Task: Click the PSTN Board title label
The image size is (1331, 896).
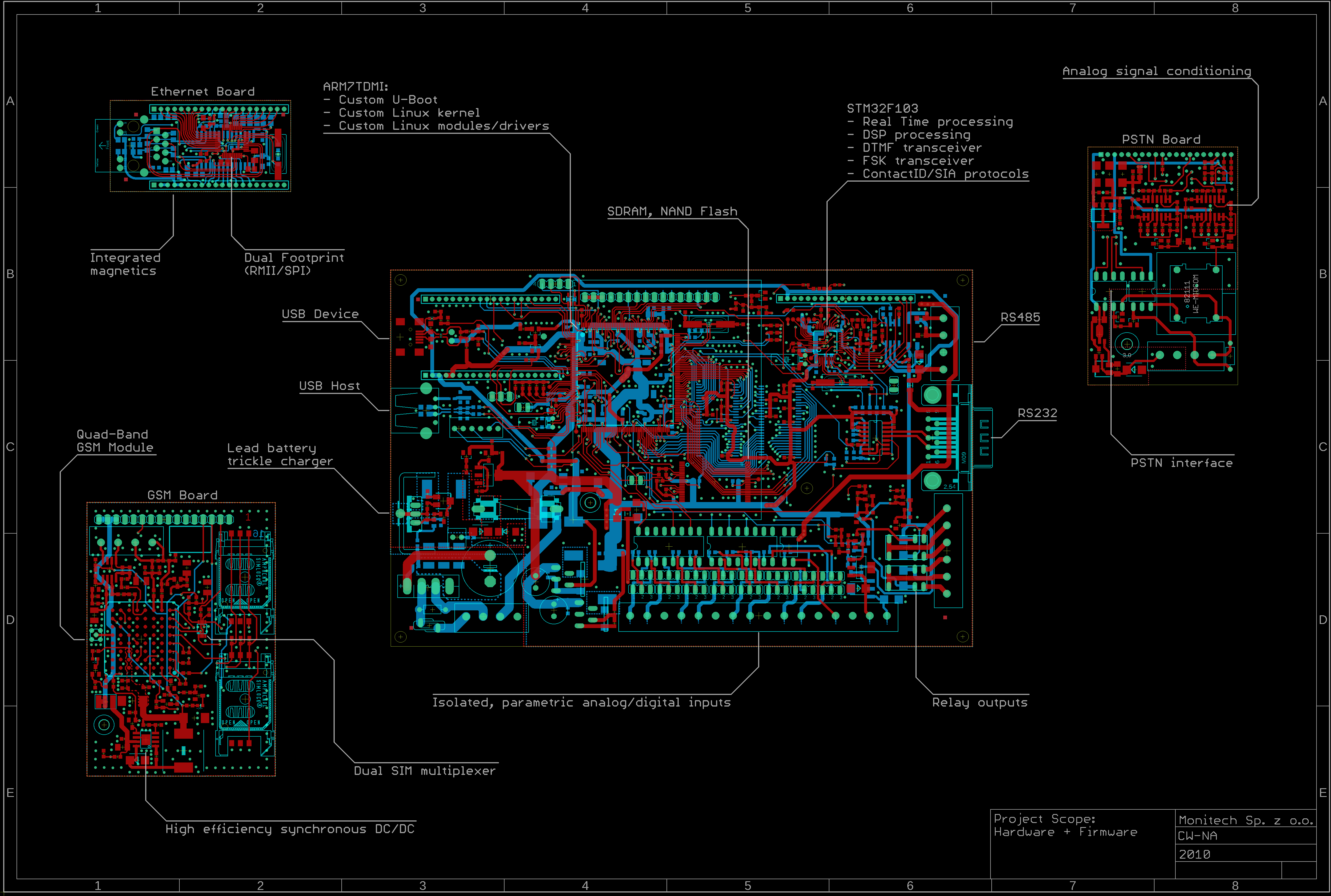Action: [1161, 139]
